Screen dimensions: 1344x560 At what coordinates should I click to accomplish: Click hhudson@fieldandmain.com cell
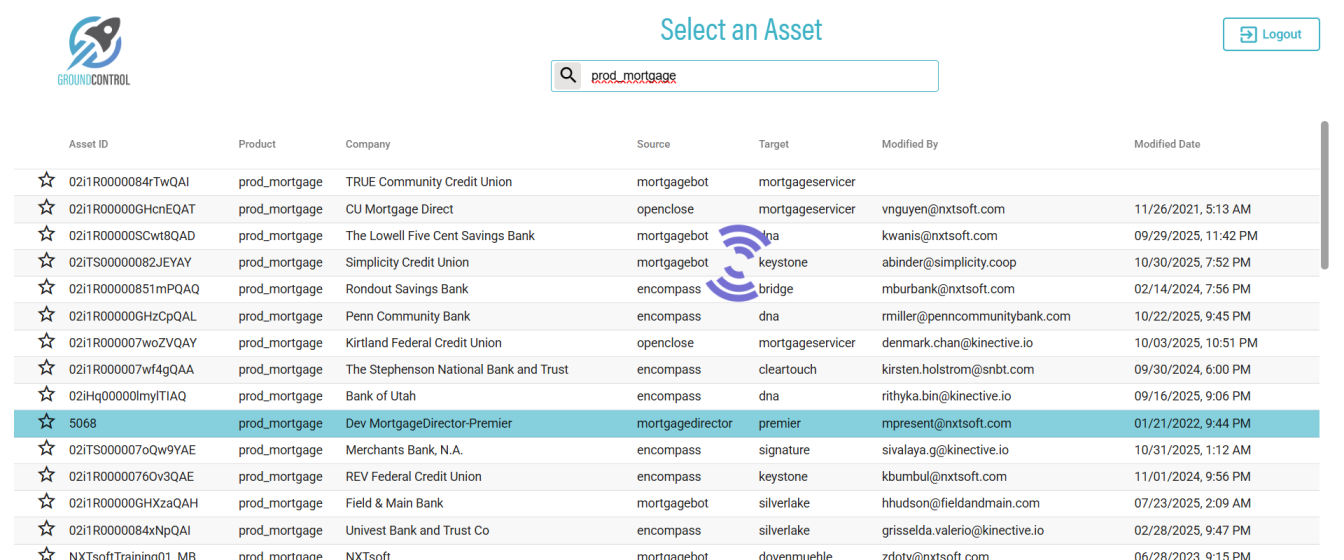point(961,503)
